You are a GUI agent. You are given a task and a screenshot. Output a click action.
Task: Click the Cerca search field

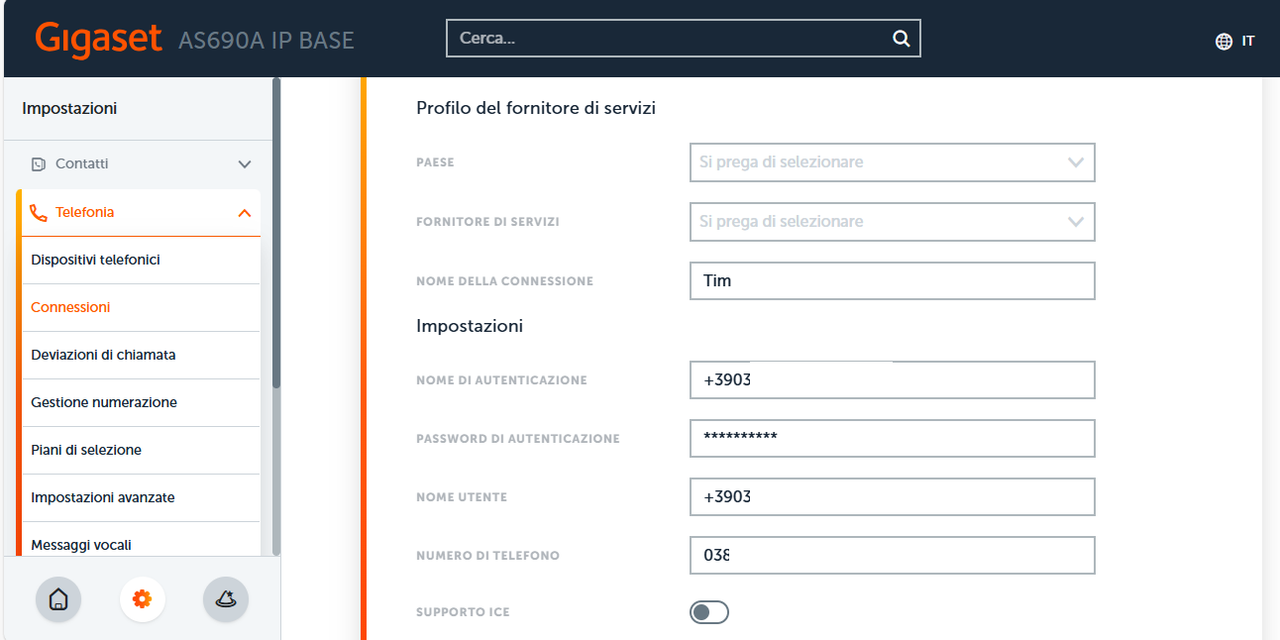(683, 39)
